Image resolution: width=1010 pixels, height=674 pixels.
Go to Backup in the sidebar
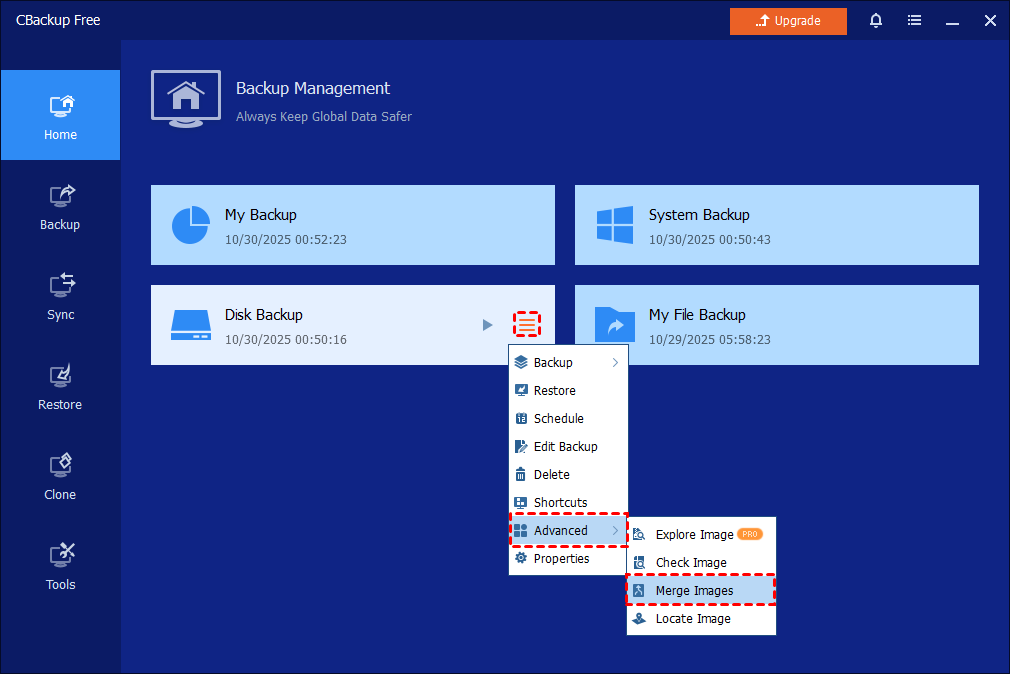pos(60,206)
